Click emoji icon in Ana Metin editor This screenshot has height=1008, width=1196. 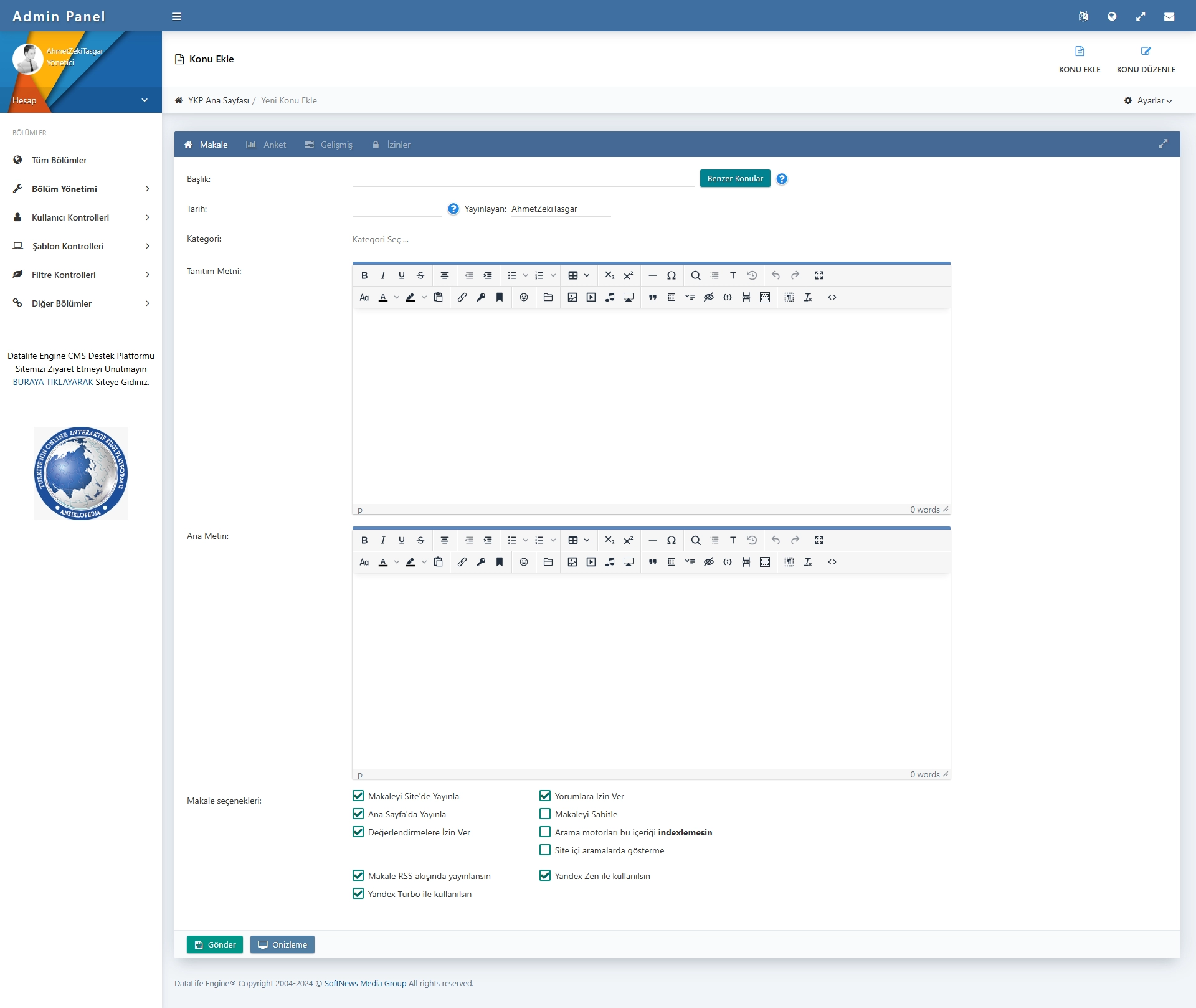pos(524,562)
